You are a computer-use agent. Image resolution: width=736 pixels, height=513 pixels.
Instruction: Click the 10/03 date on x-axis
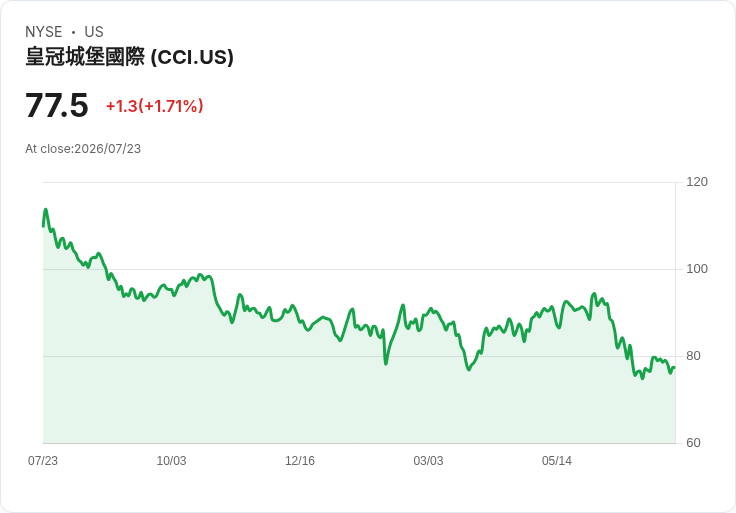pyautogui.click(x=171, y=460)
